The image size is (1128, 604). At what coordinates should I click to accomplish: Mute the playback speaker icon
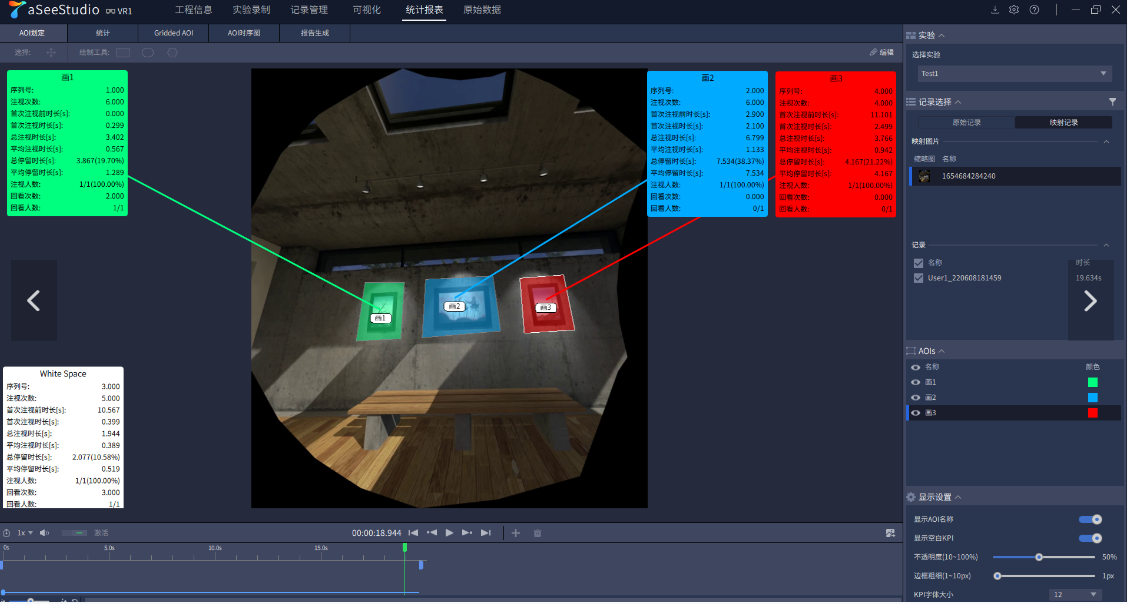[45, 533]
